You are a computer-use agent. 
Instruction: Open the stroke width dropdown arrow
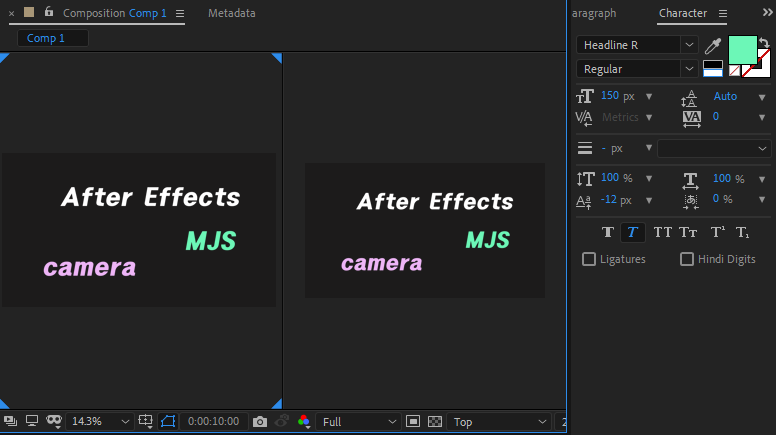click(649, 148)
